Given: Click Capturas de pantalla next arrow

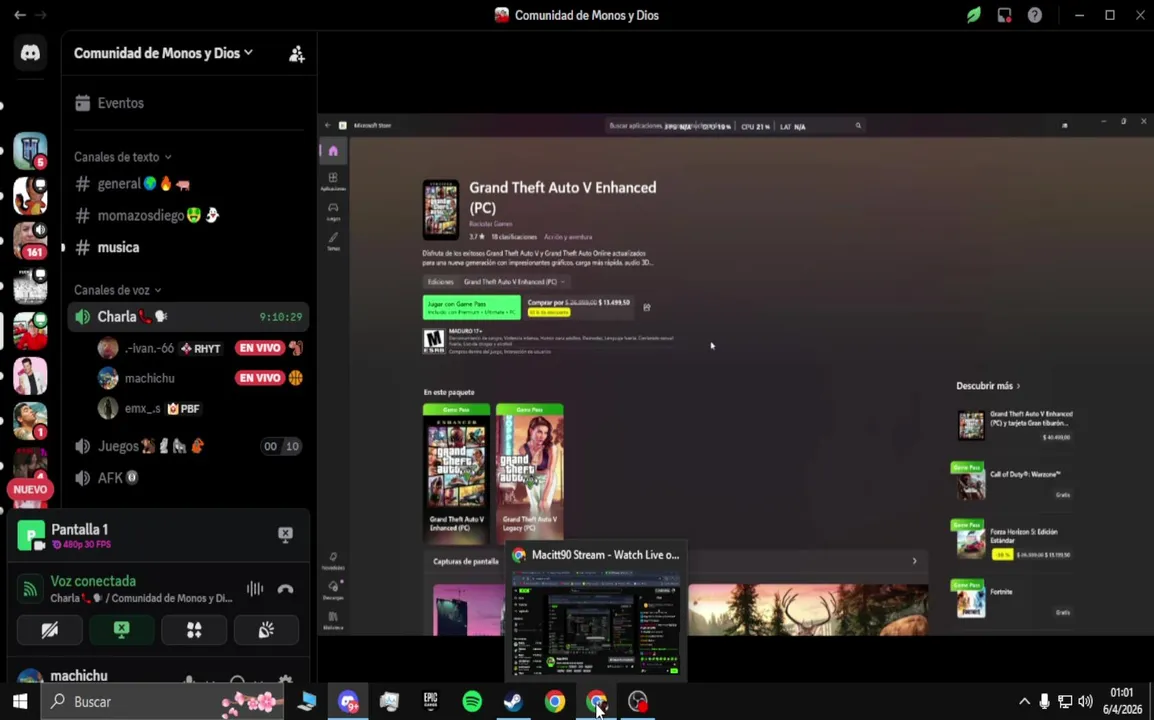Looking at the screenshot, I should pos(914,561).
